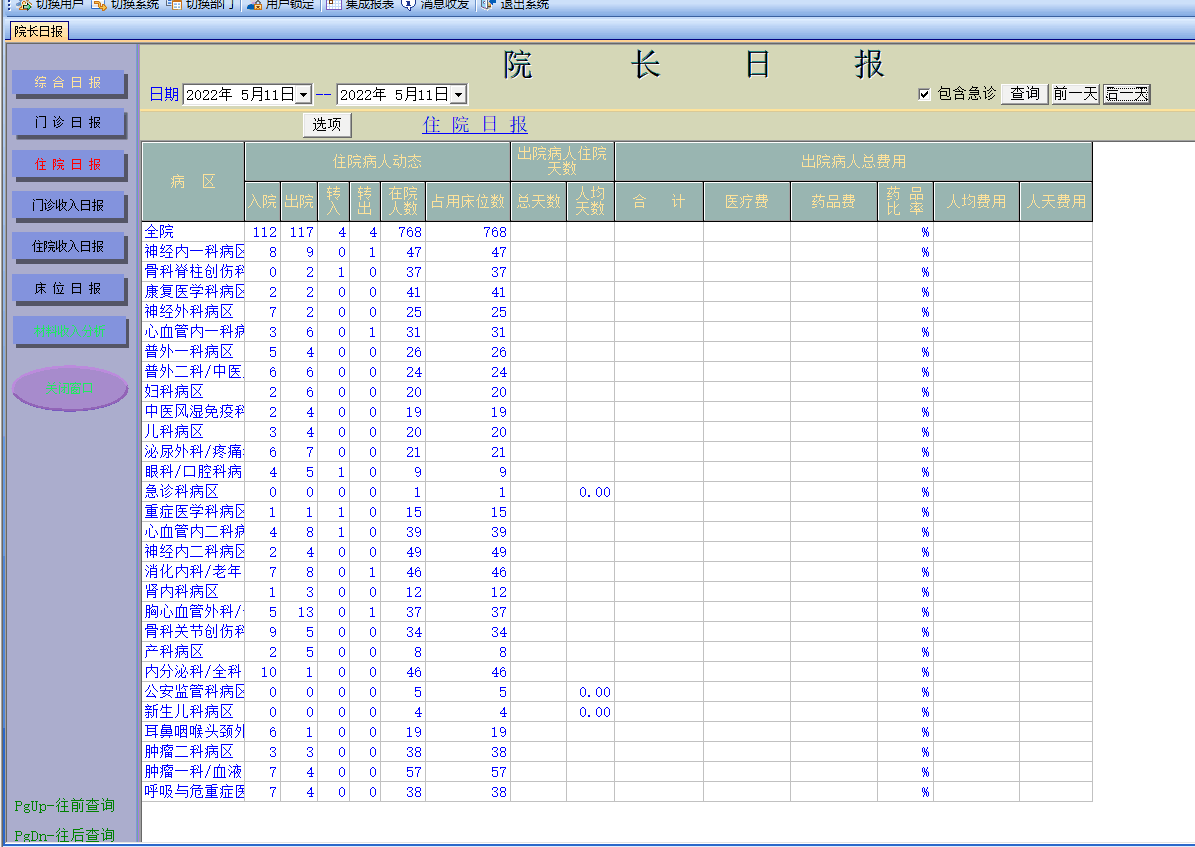Select 住院日报 in the sidebar
1195x847 pixels.
[68, 164]
